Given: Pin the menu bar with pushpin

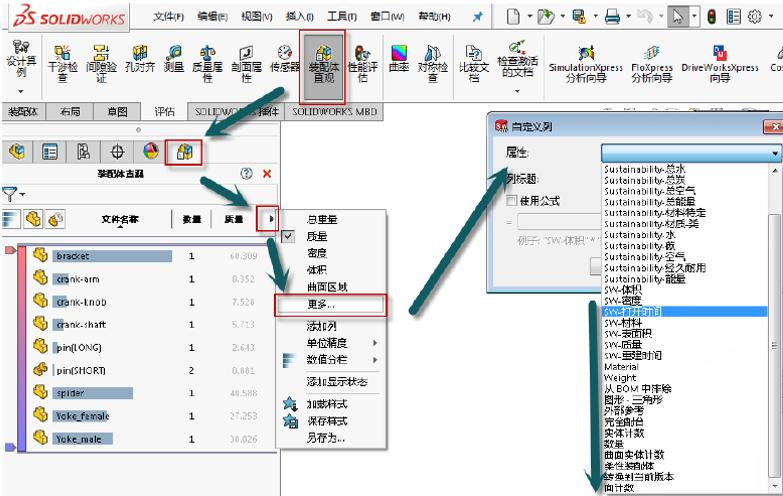Looking at the screenshot, I should coord(478,16).
